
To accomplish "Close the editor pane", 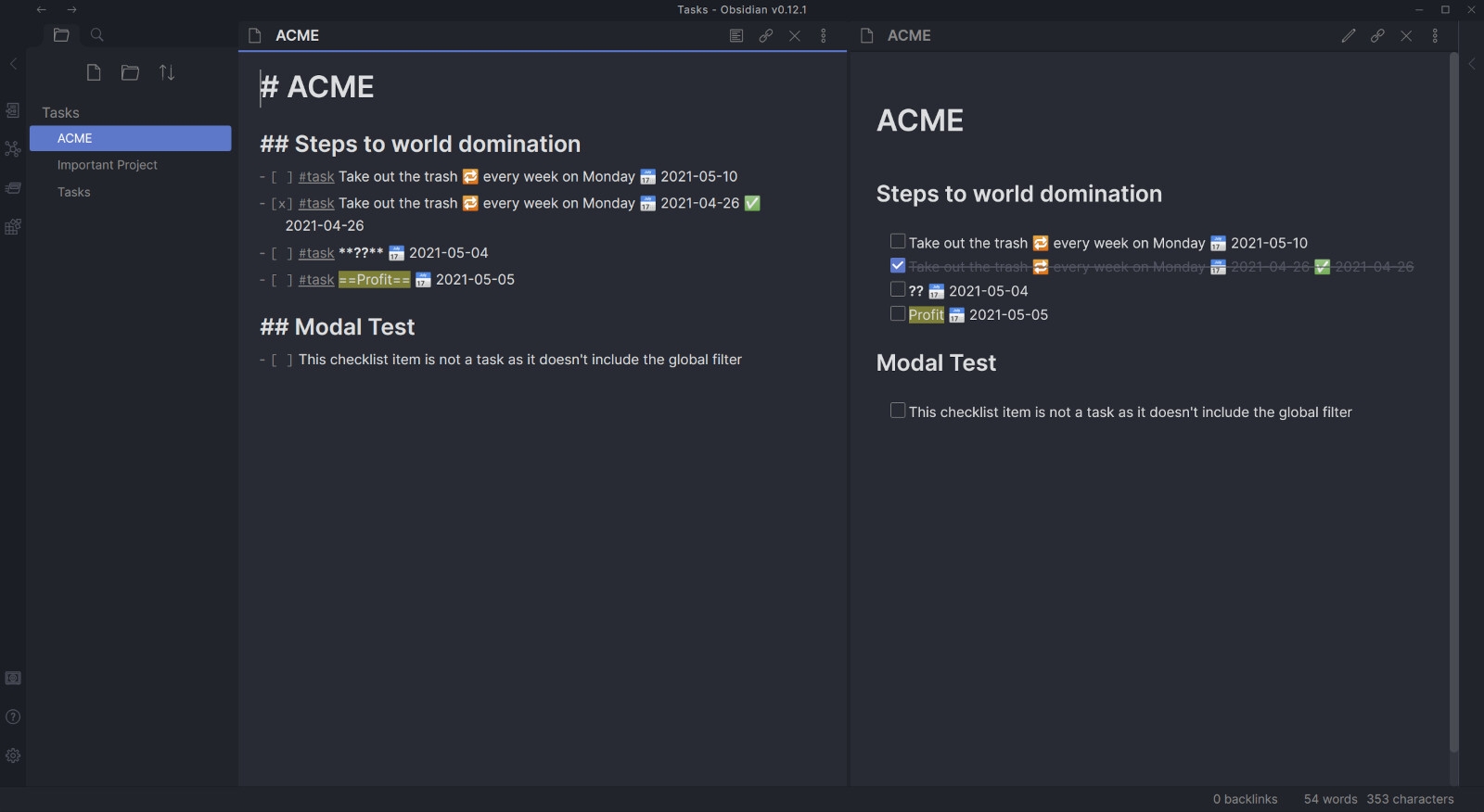I will point(795,35).
